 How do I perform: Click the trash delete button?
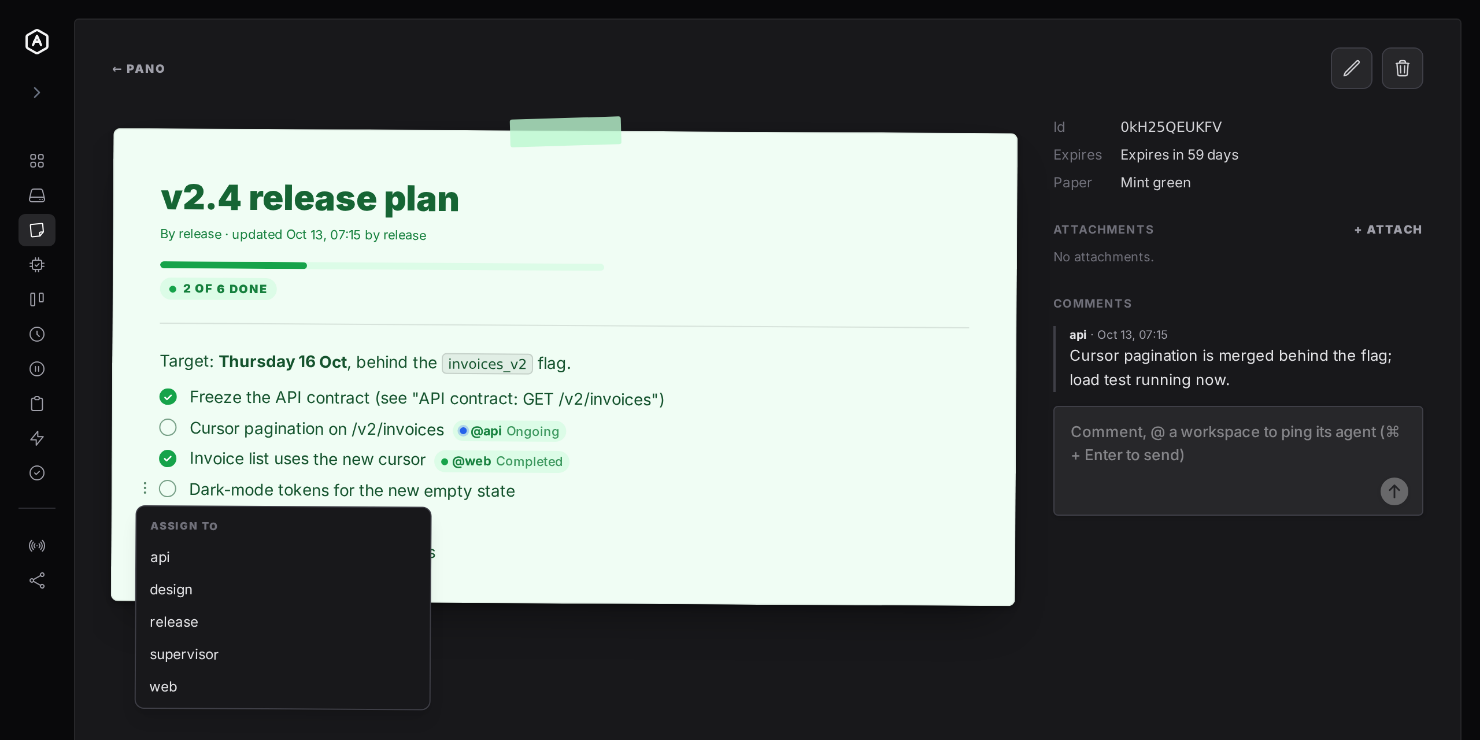pyautogui.click(x=1402, y=68)
